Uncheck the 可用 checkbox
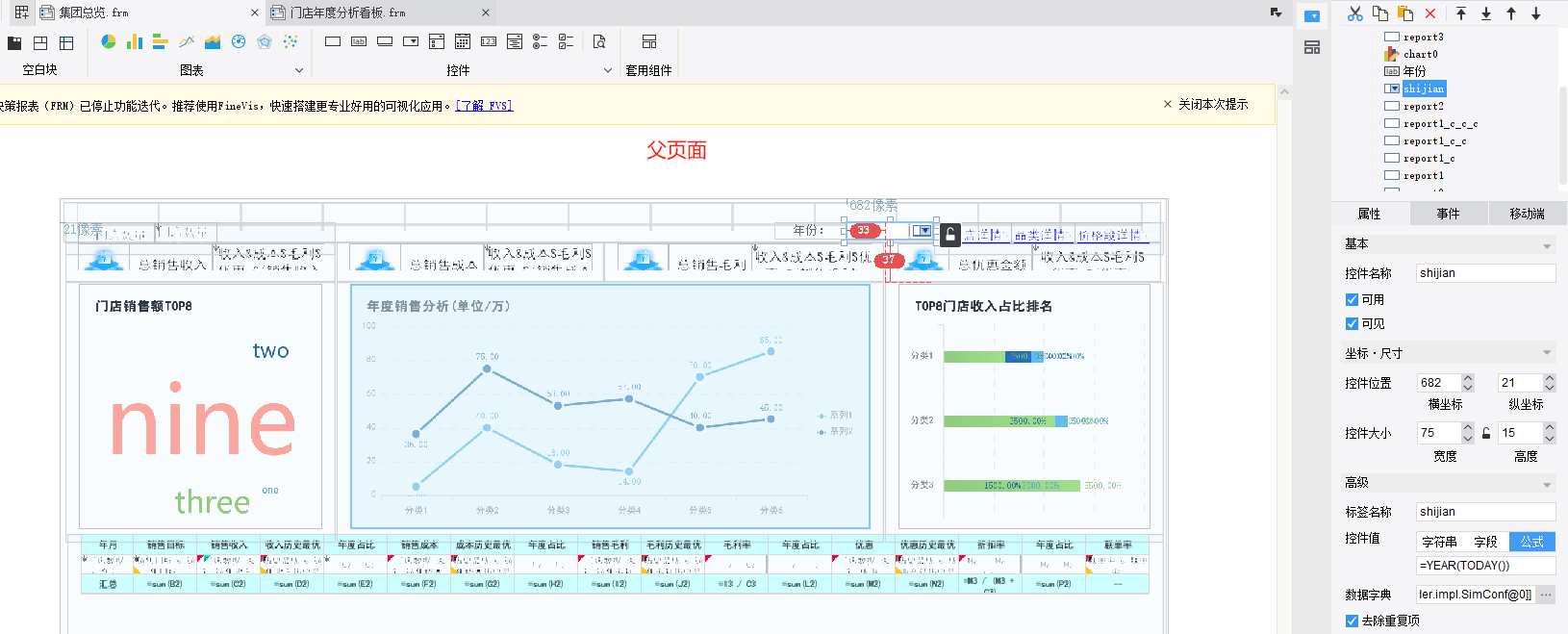 pos(1352,299)
